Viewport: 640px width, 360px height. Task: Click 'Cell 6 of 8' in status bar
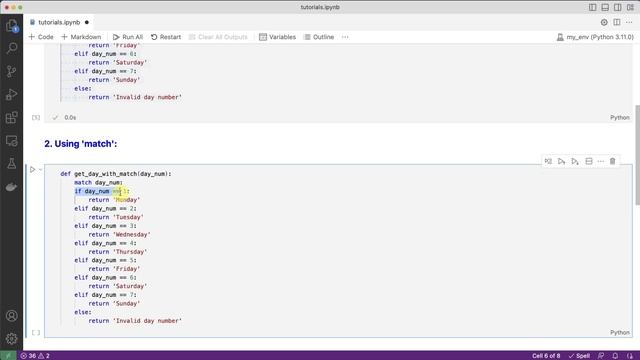(x=546, y=356)
